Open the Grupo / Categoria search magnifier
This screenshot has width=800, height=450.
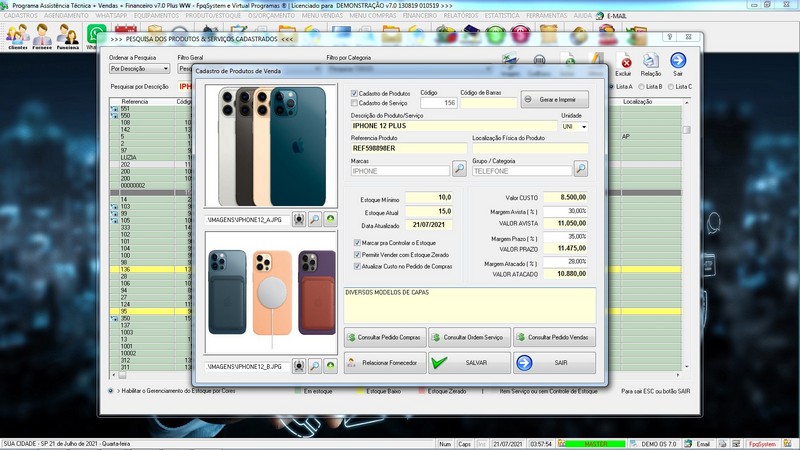coord(579,169)
